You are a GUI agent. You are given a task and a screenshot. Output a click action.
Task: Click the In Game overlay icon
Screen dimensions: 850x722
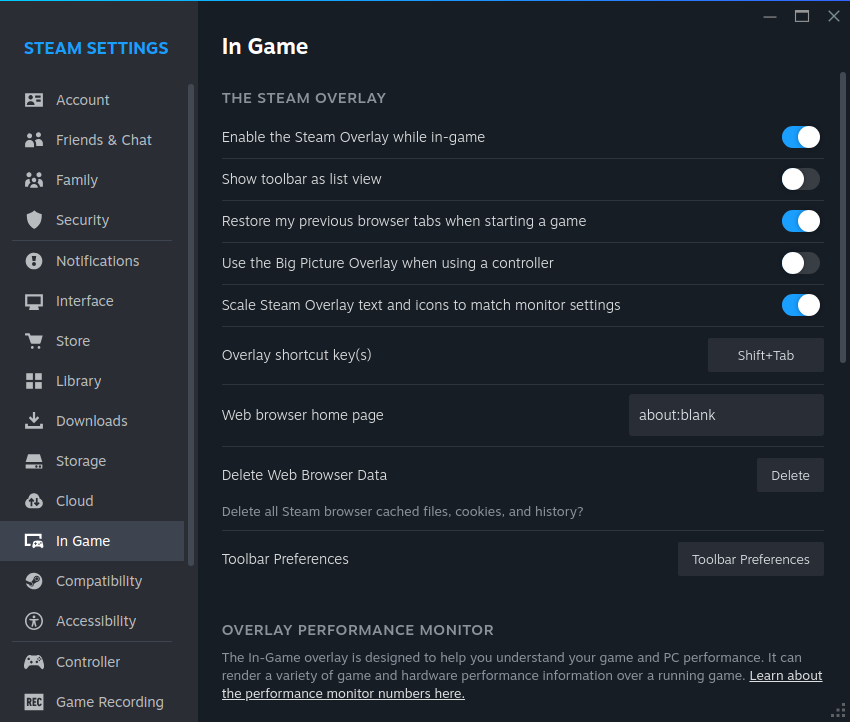click(34, 541)
